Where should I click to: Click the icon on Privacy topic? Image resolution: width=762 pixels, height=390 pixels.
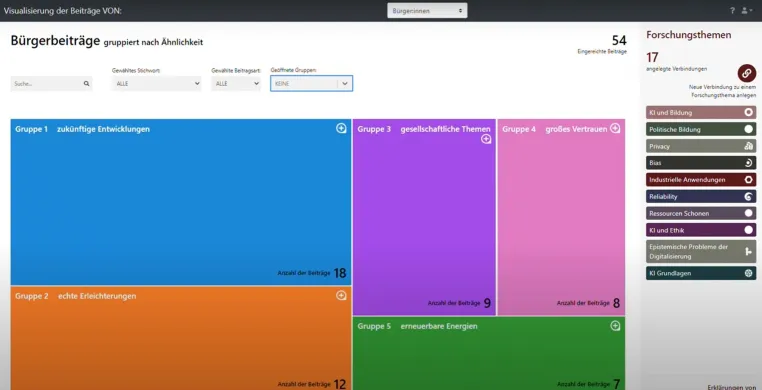(748, 146)
